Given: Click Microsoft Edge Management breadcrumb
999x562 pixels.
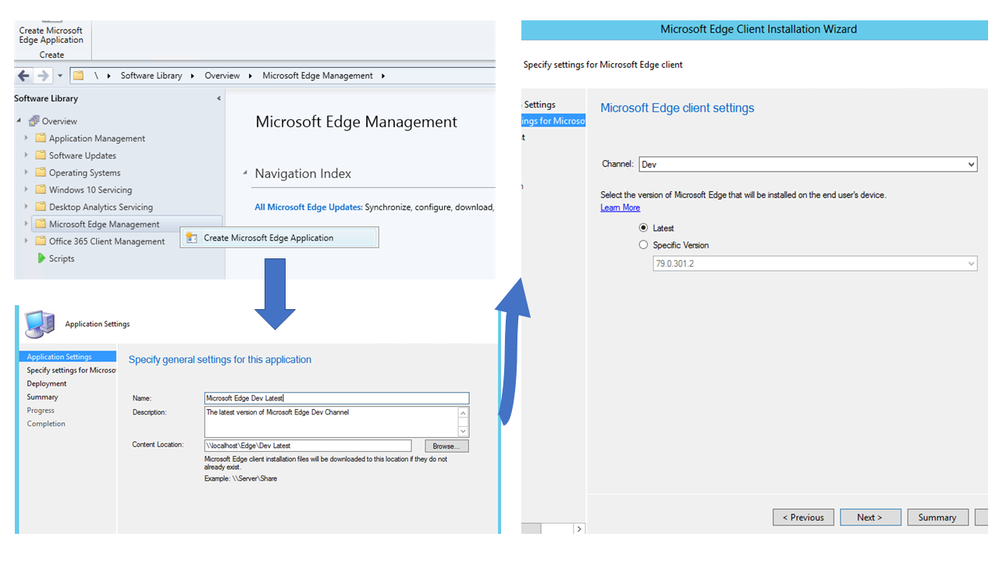Looking at the screenshot, I should coord(317,76).
